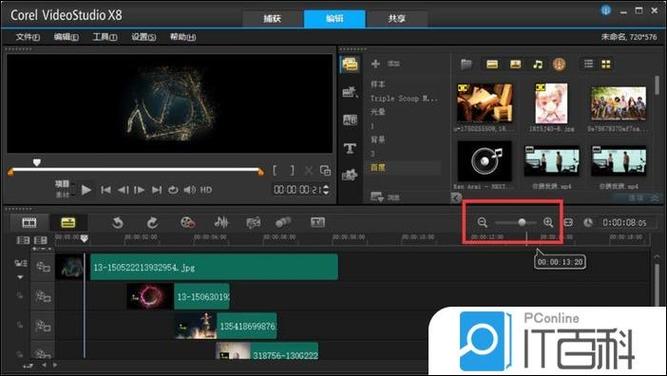Expand the track manager dropdown arrow

pyautogui.click(x=20, y=277)
